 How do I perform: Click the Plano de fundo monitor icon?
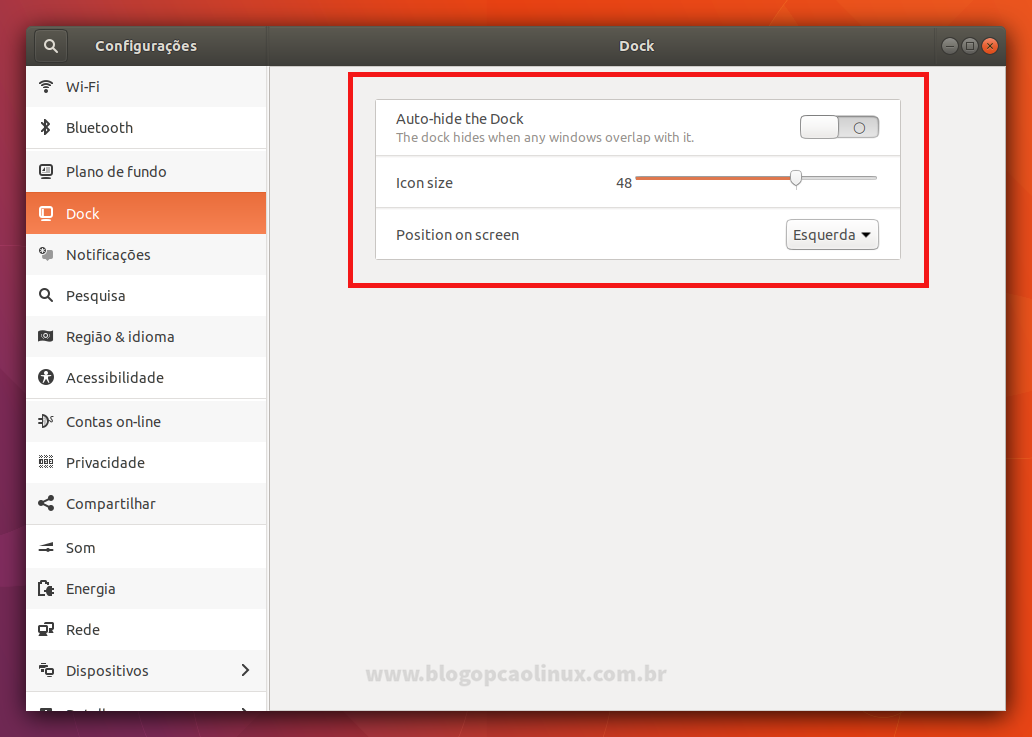coord(46,171)
